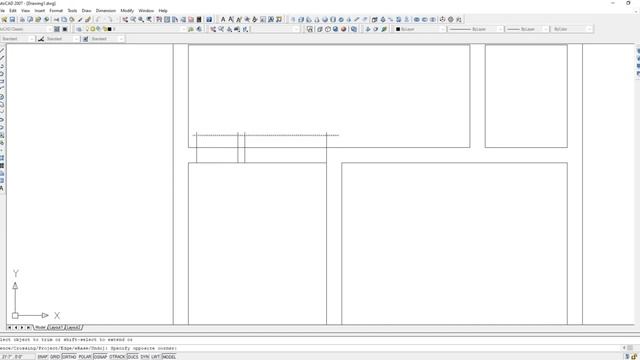This screenshot has width=640, height=360.
Task: Select the Zoom Window tool
Action: click(x=141, y=19)
